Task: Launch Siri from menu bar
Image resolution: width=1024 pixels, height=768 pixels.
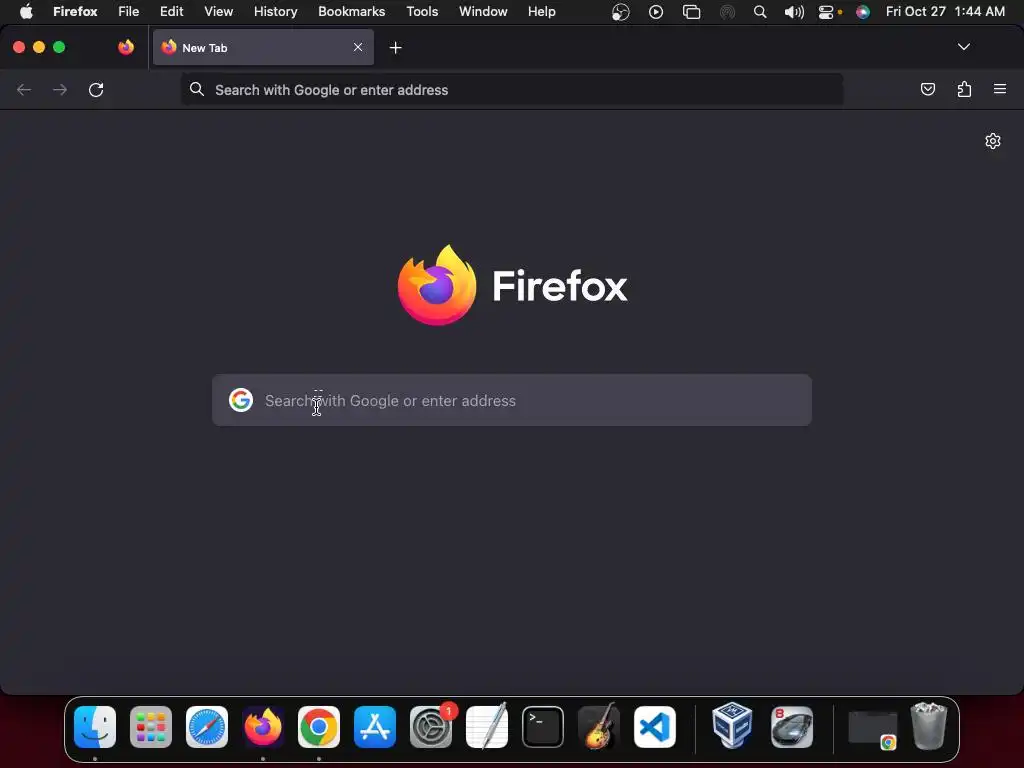Action: (x=863, y=12)
